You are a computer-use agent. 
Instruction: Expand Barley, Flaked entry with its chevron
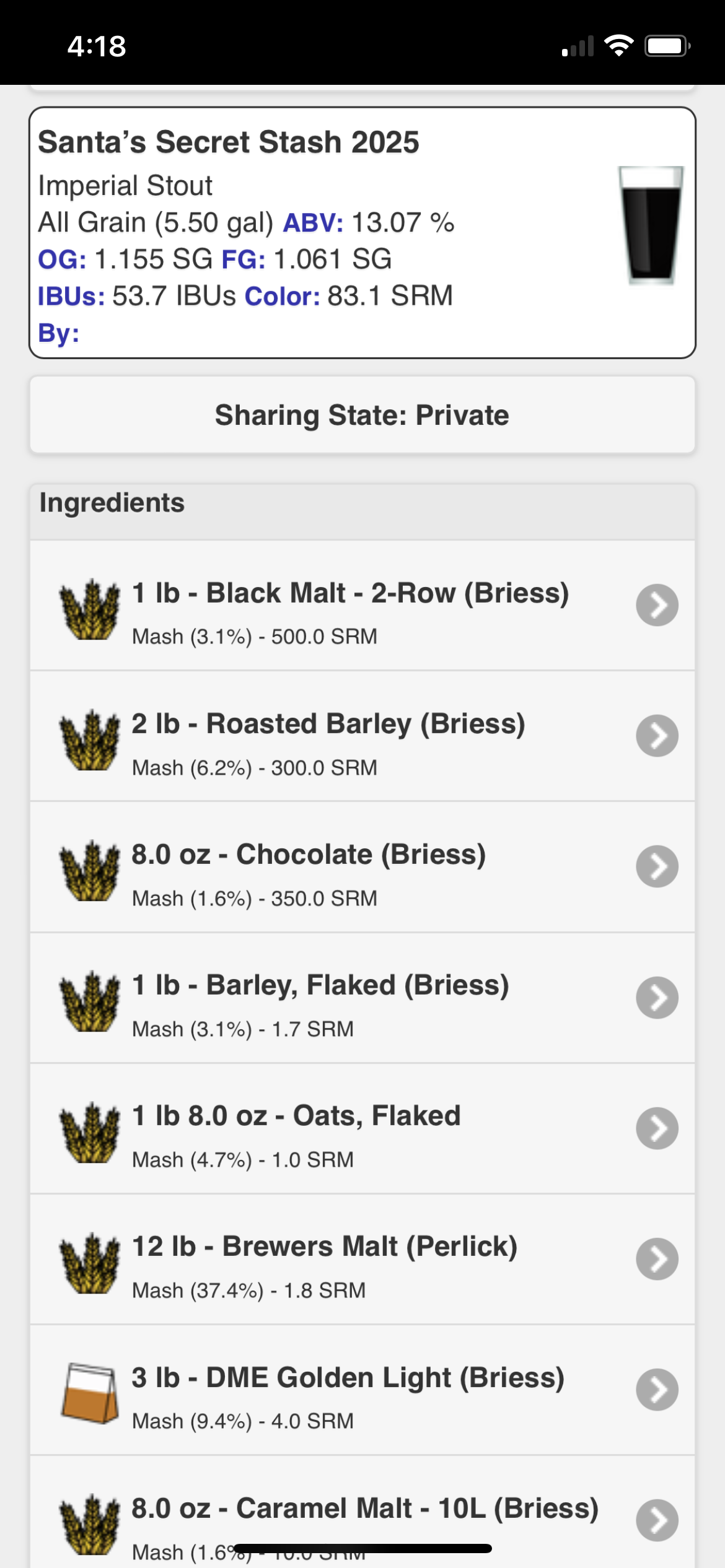657,997
